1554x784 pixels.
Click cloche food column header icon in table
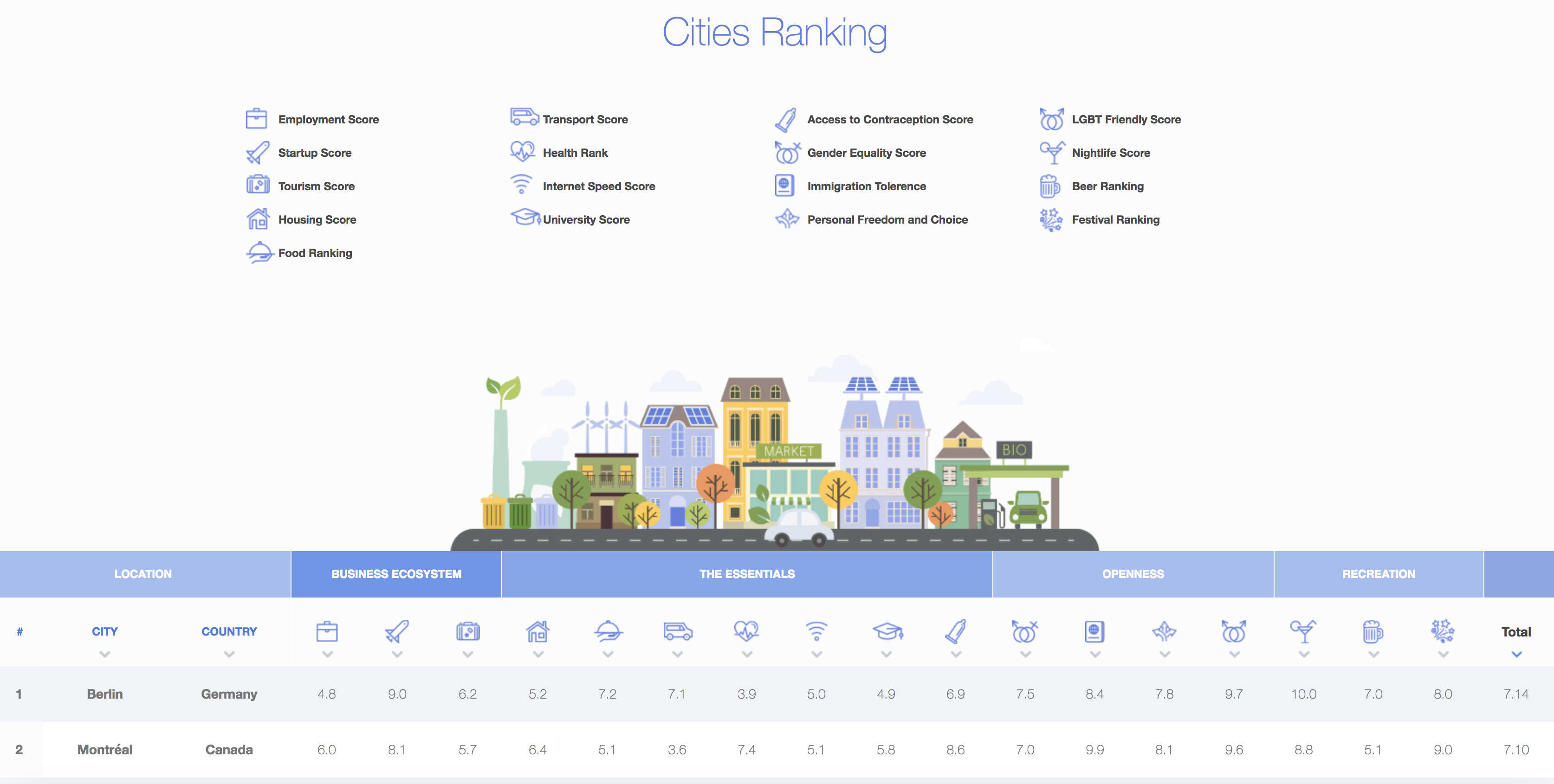click(608, 631)
